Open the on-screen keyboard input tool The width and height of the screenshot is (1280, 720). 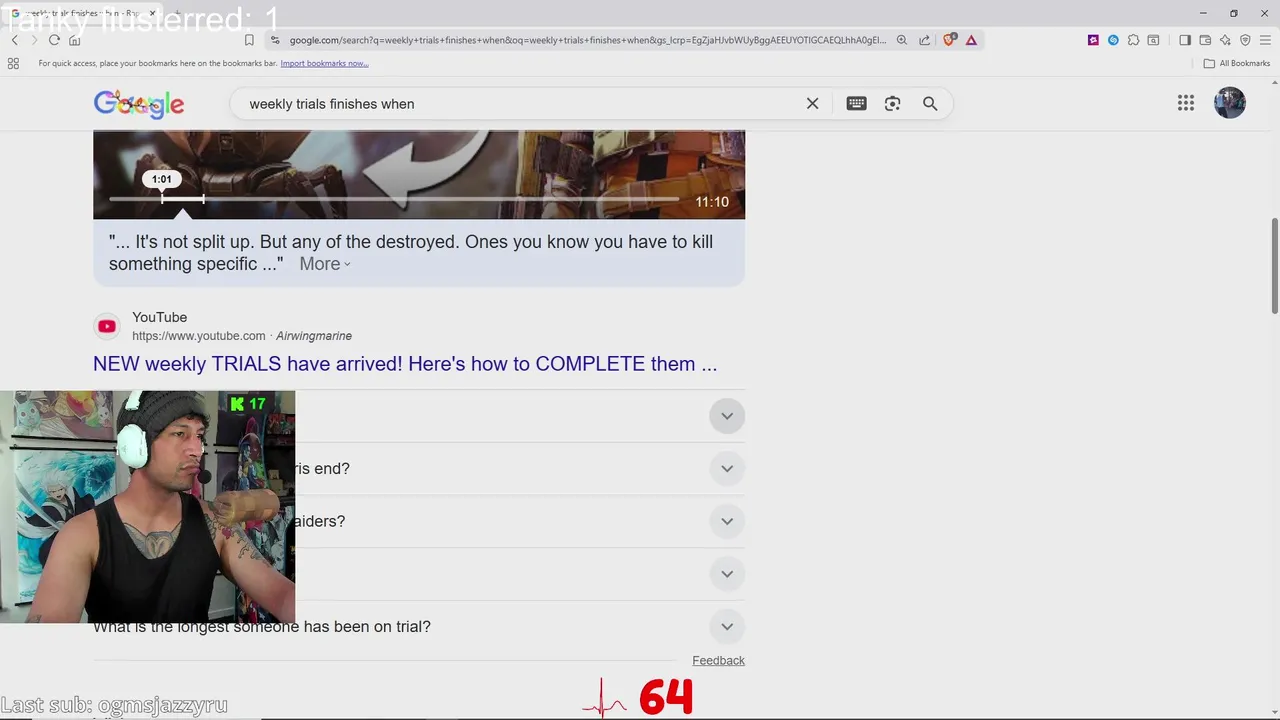click(856, 104)
